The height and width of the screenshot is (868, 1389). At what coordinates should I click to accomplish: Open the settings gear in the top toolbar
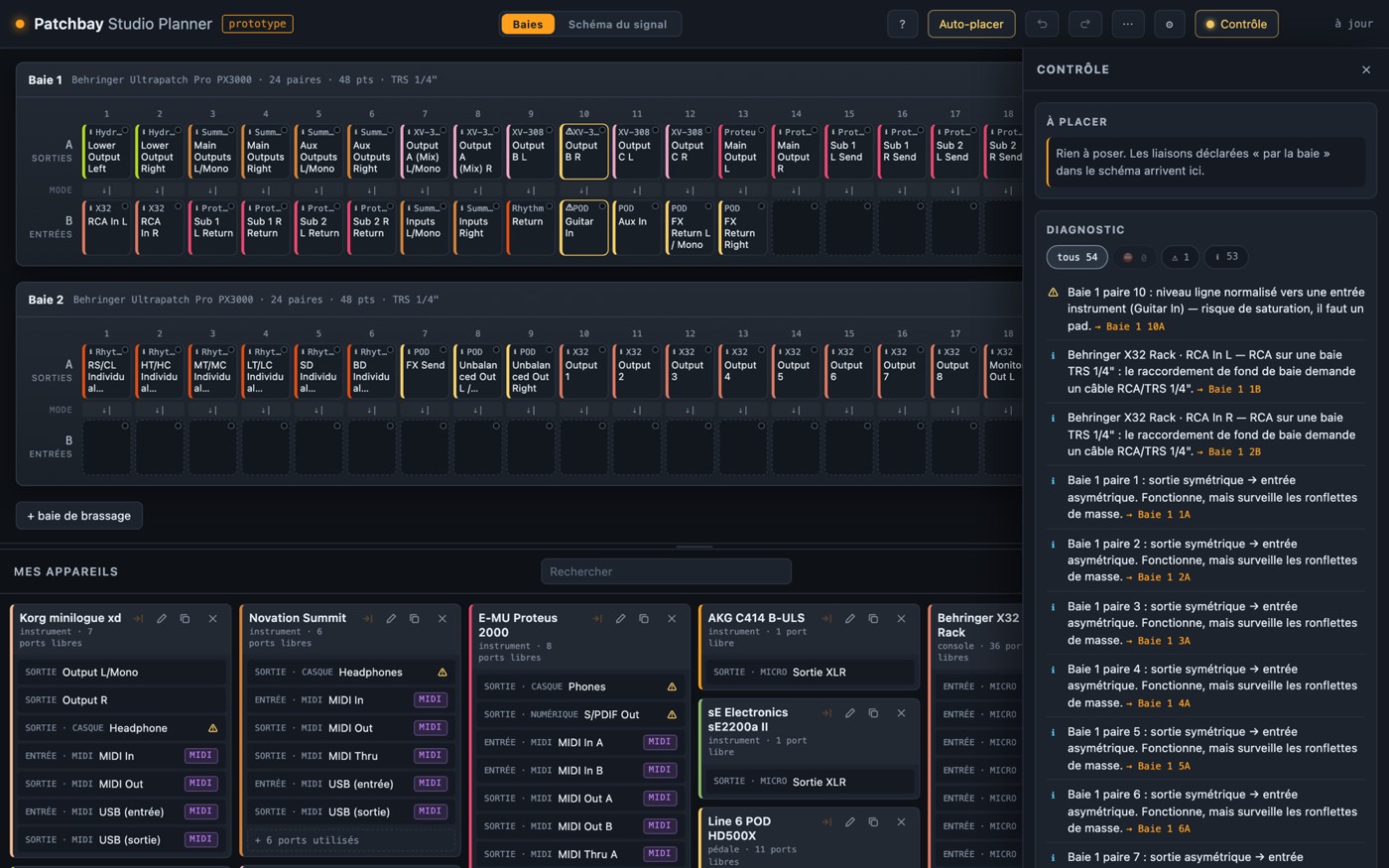click(1169, 24)
